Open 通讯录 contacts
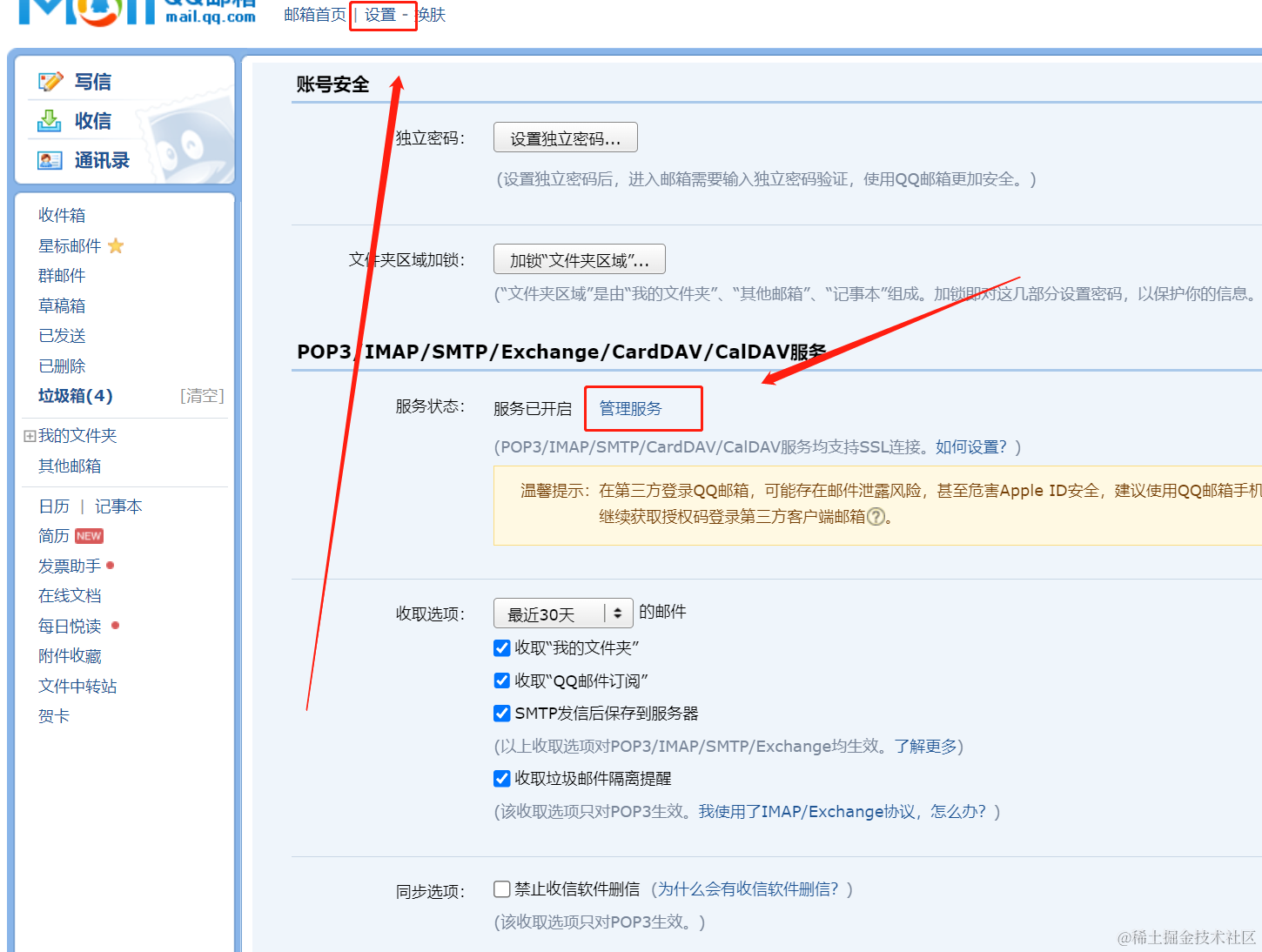Viewport: 1262px width, 952px height. 102,160
